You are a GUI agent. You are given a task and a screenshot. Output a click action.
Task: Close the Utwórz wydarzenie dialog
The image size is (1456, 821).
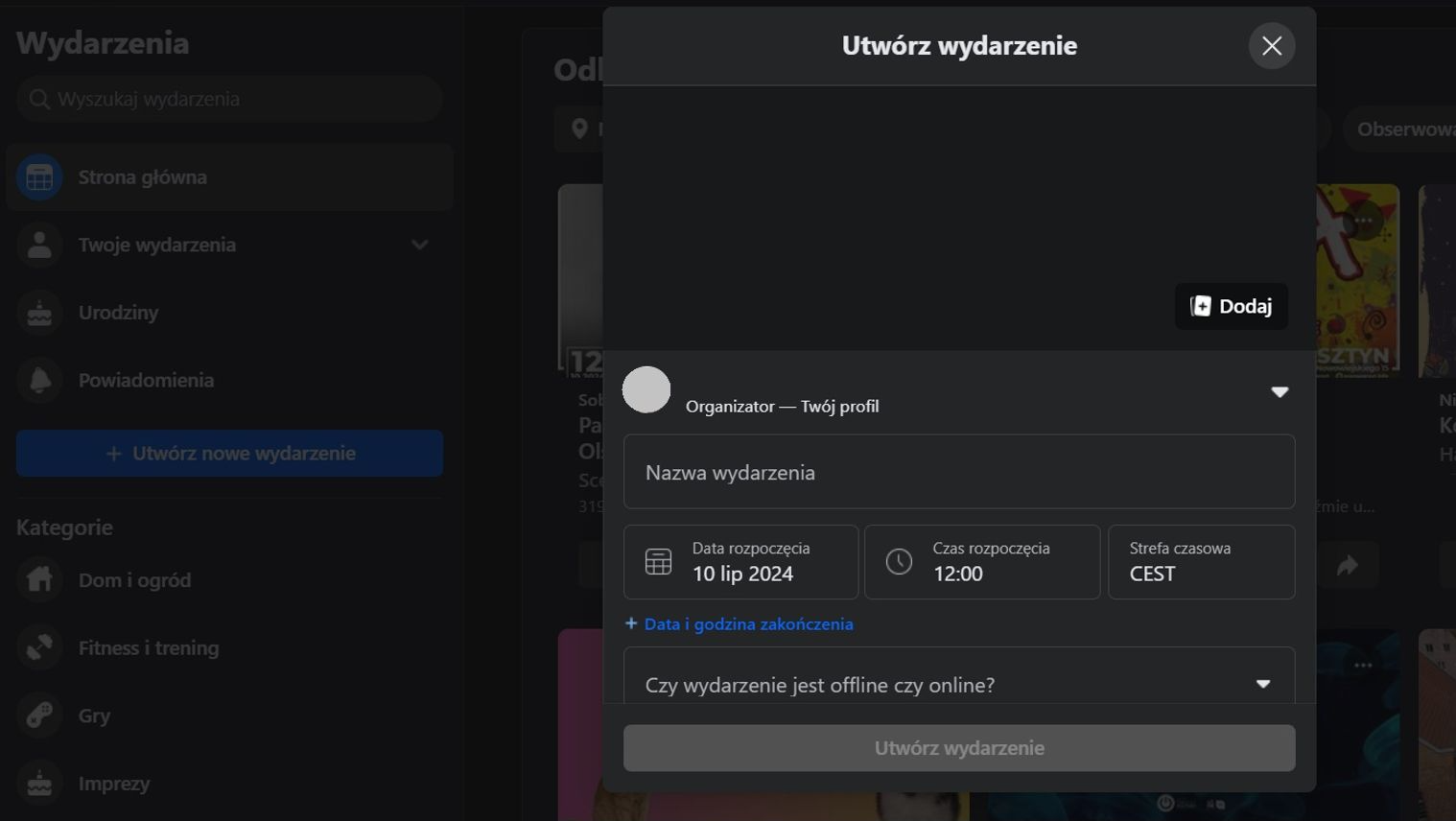pos(1272,46)
